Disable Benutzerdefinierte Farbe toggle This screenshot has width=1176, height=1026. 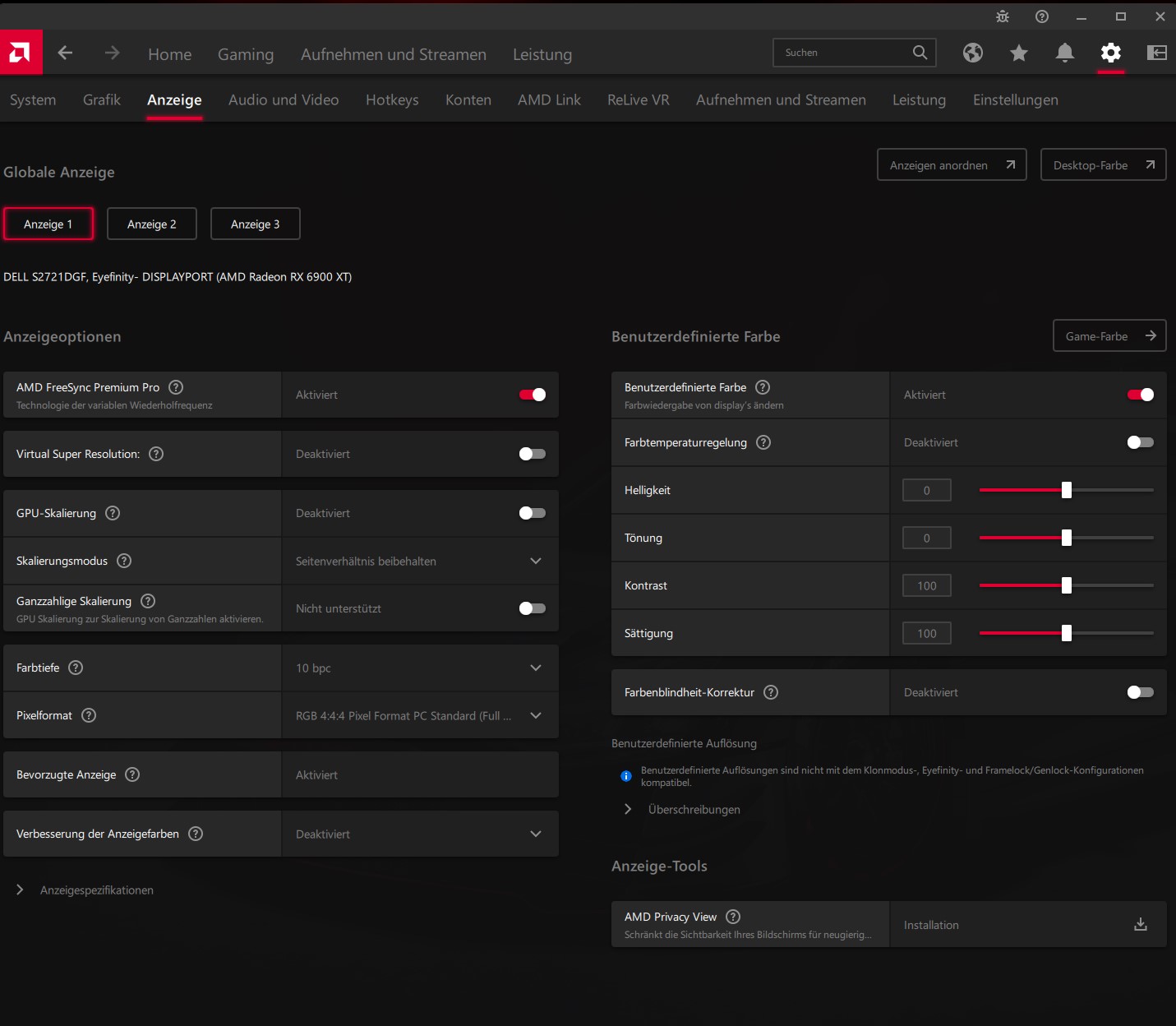(1141, 395)
